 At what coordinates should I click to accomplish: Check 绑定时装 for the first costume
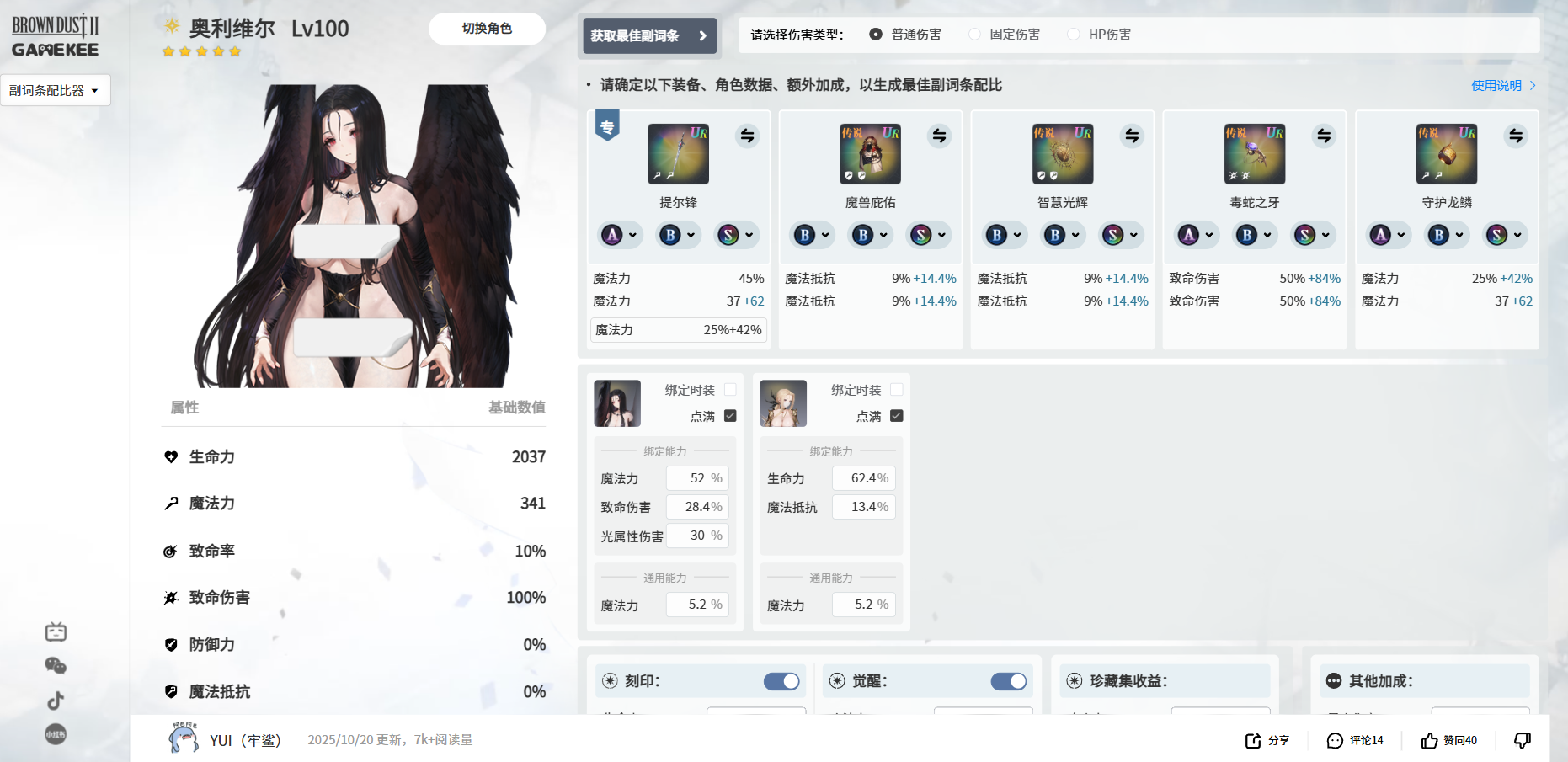[730, 390]
